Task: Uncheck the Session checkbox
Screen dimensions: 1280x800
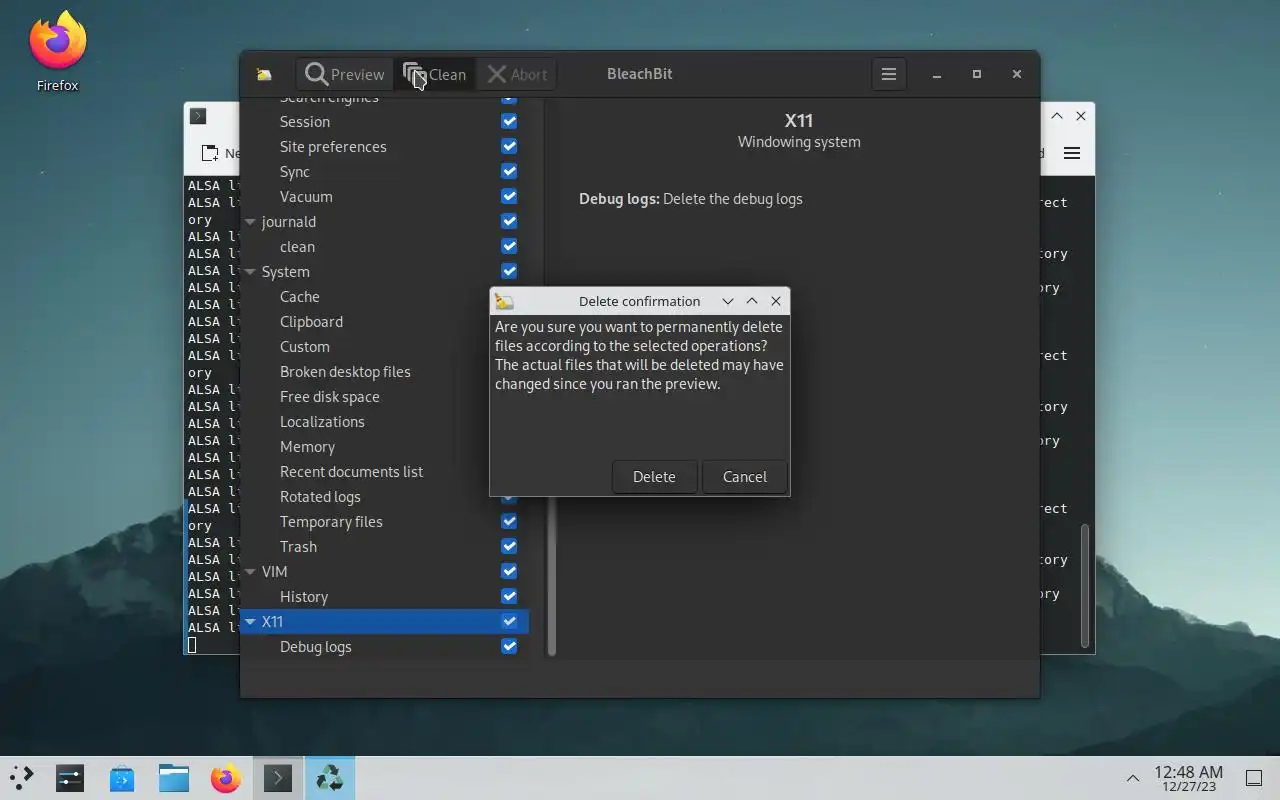Action: pyautogui.click(x=509, y=121)
